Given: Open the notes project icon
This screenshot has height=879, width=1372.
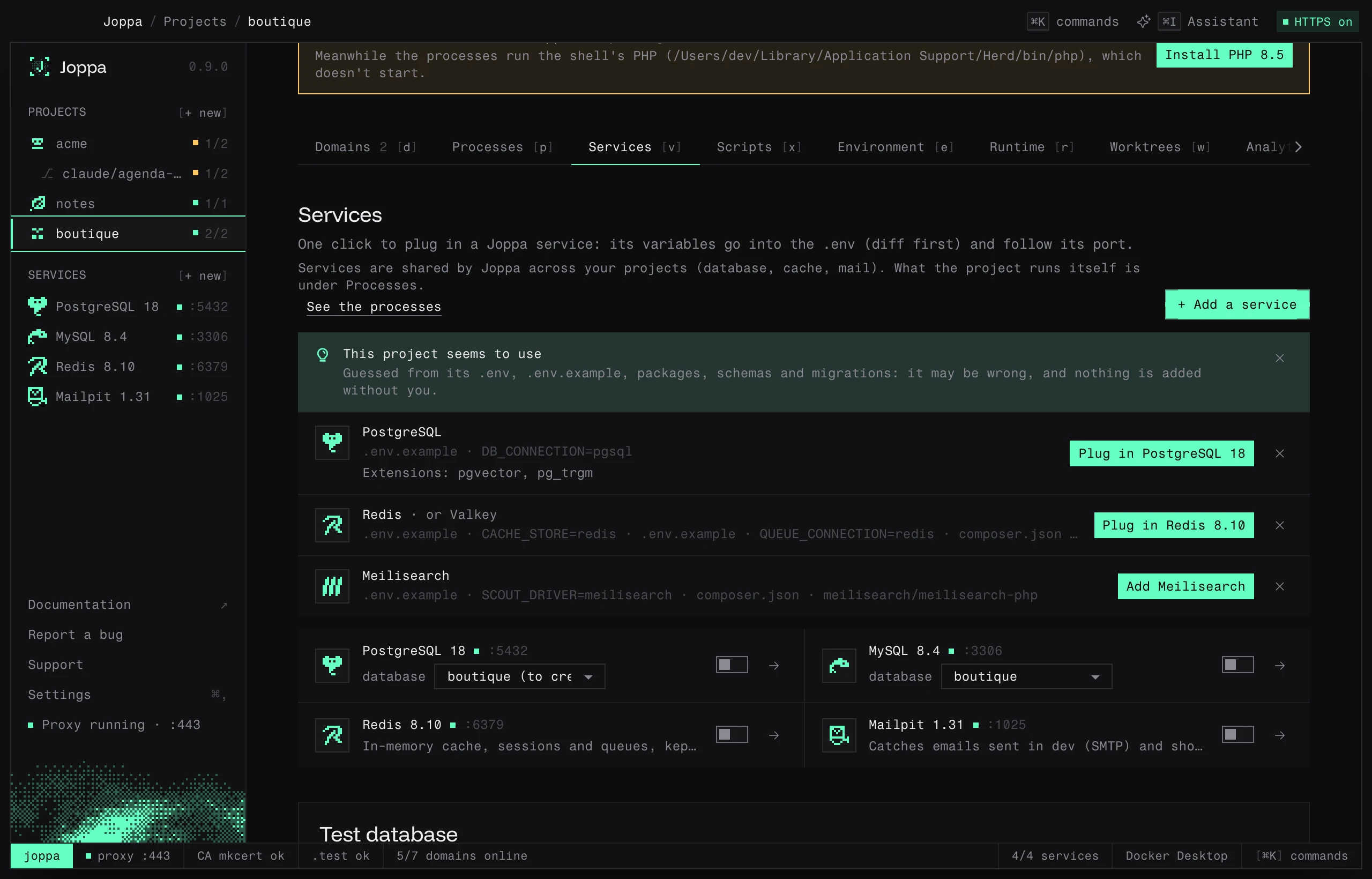Looking at the screenshot, I should 38,203.
